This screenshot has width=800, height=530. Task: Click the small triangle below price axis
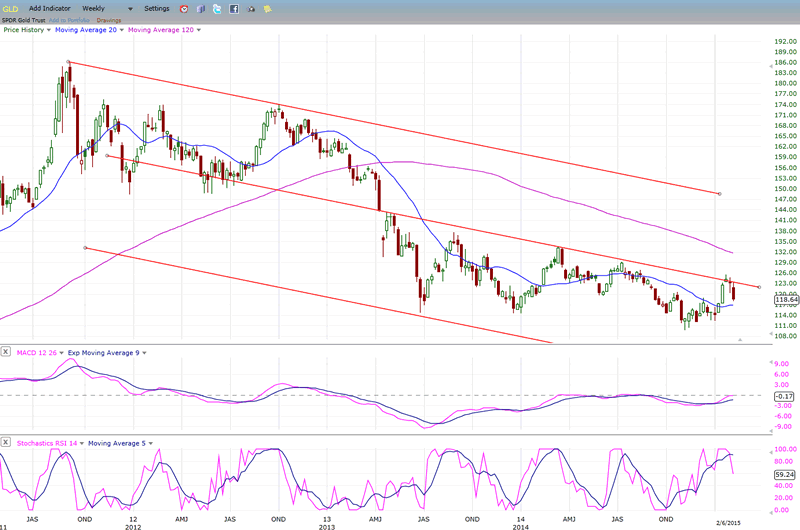[x=740, y=341]
